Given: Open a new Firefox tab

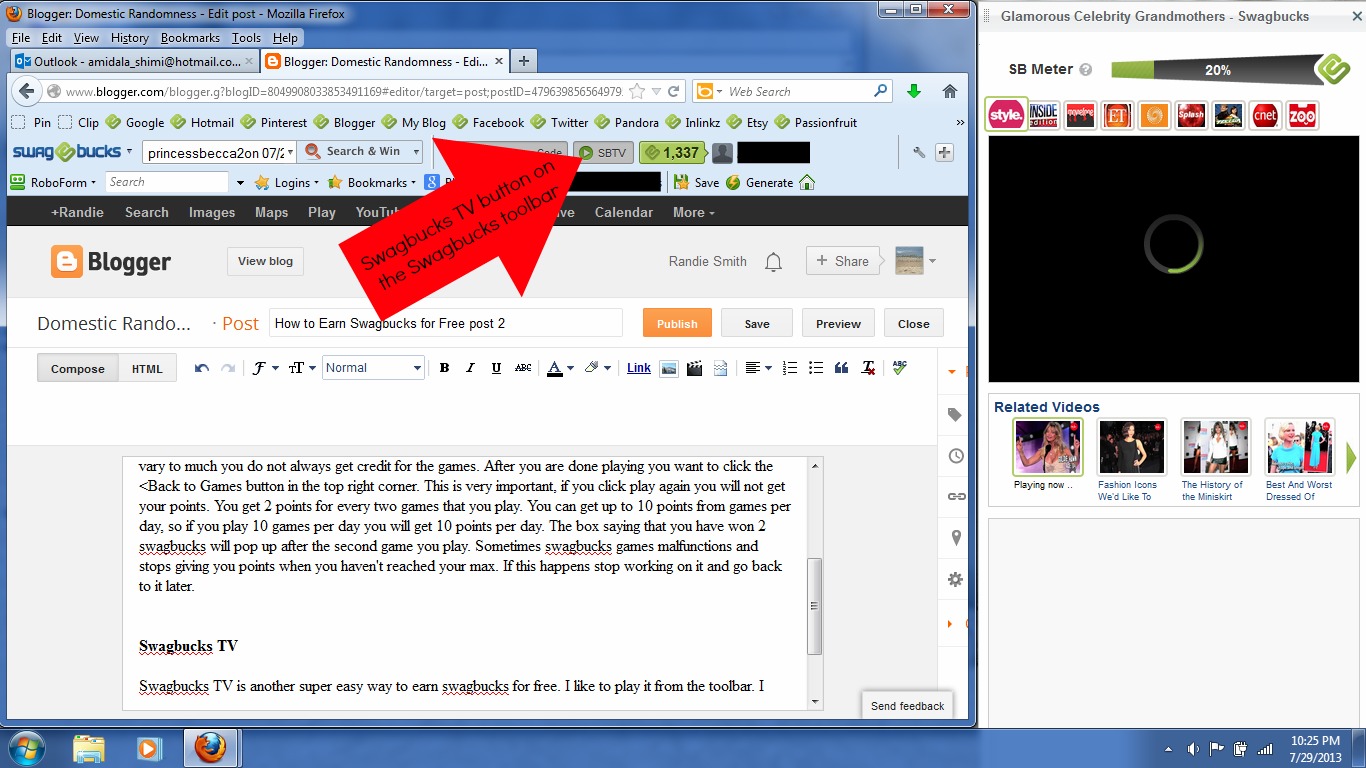Looking at the screenshot, I should [523, 61].
